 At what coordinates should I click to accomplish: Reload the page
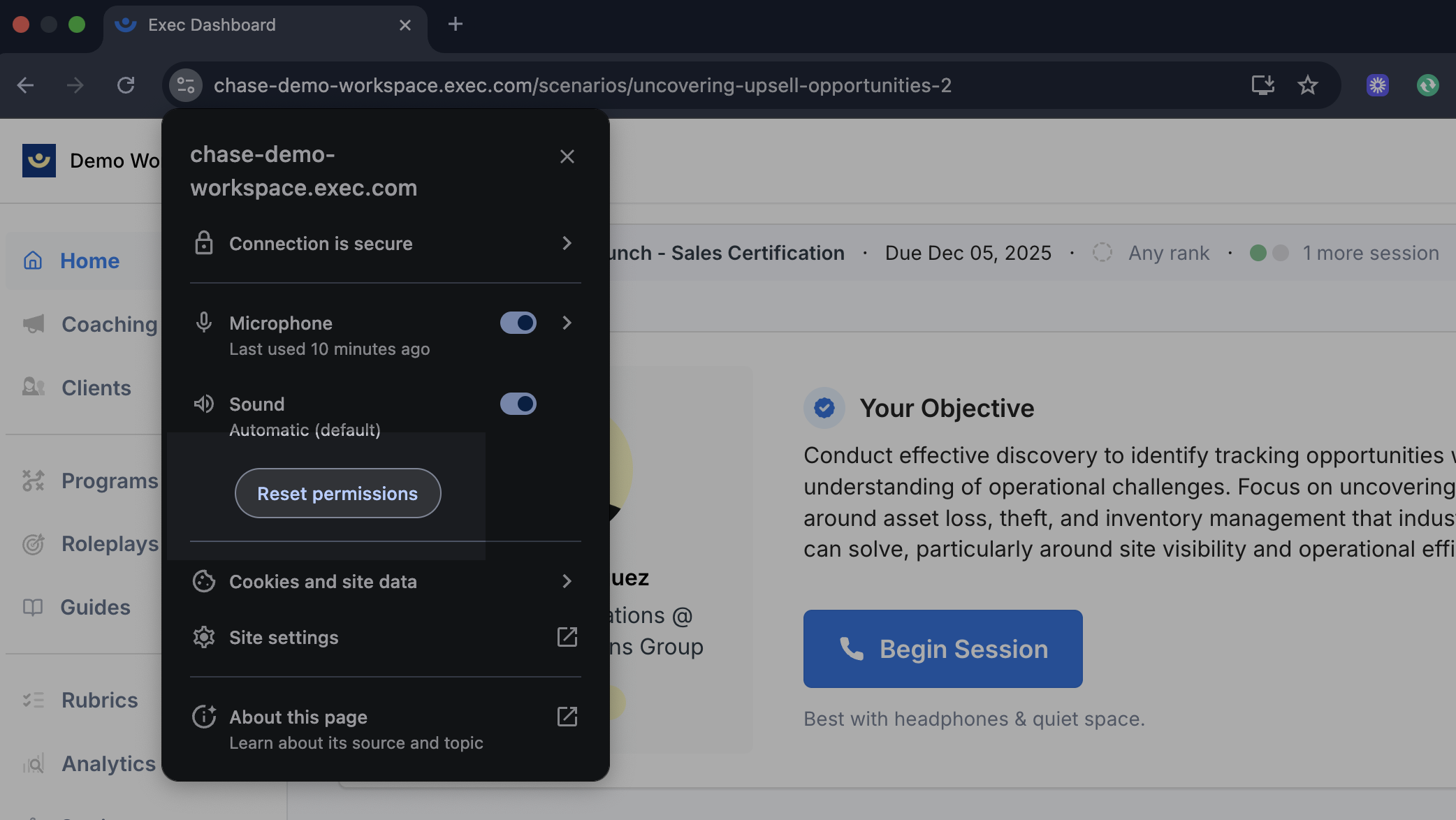[x=126, y=85]
